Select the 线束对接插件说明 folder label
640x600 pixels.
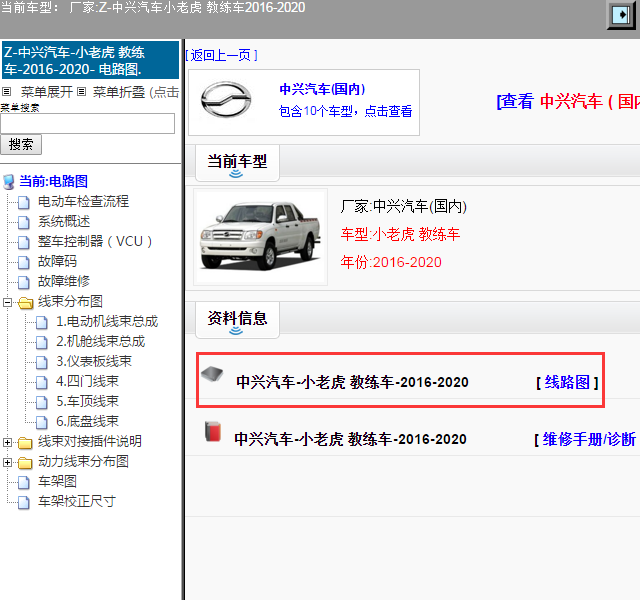[90, 442]
